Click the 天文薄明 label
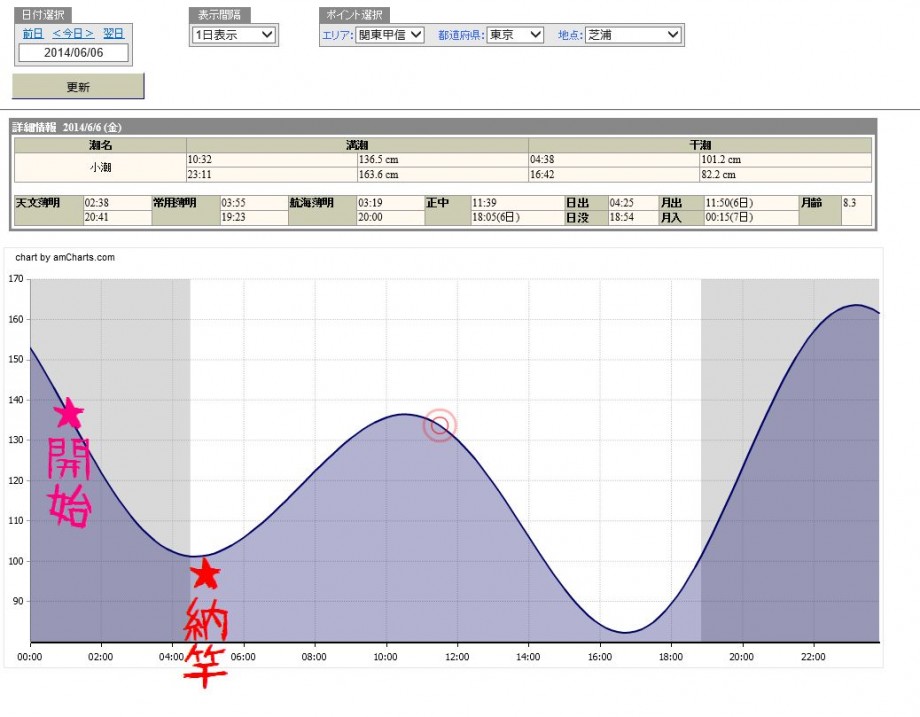 click(38, 203)
